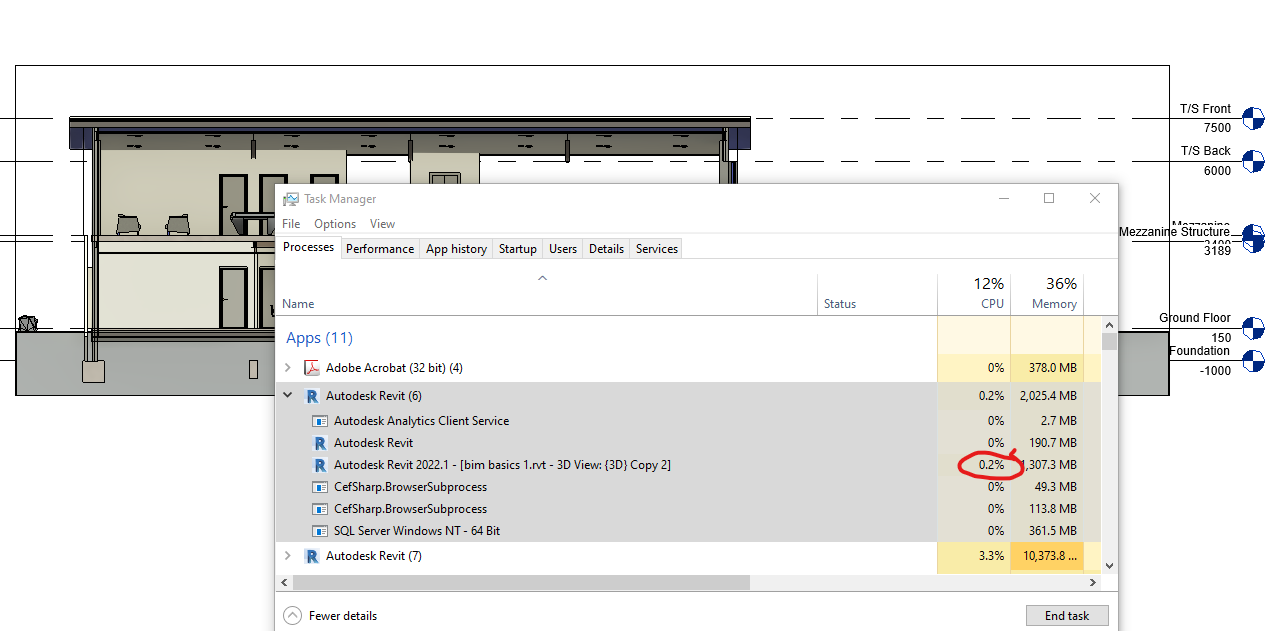1288x631 pixels.
Task: Click the SQL Server Windows NT icon
Action: point(320,530)
